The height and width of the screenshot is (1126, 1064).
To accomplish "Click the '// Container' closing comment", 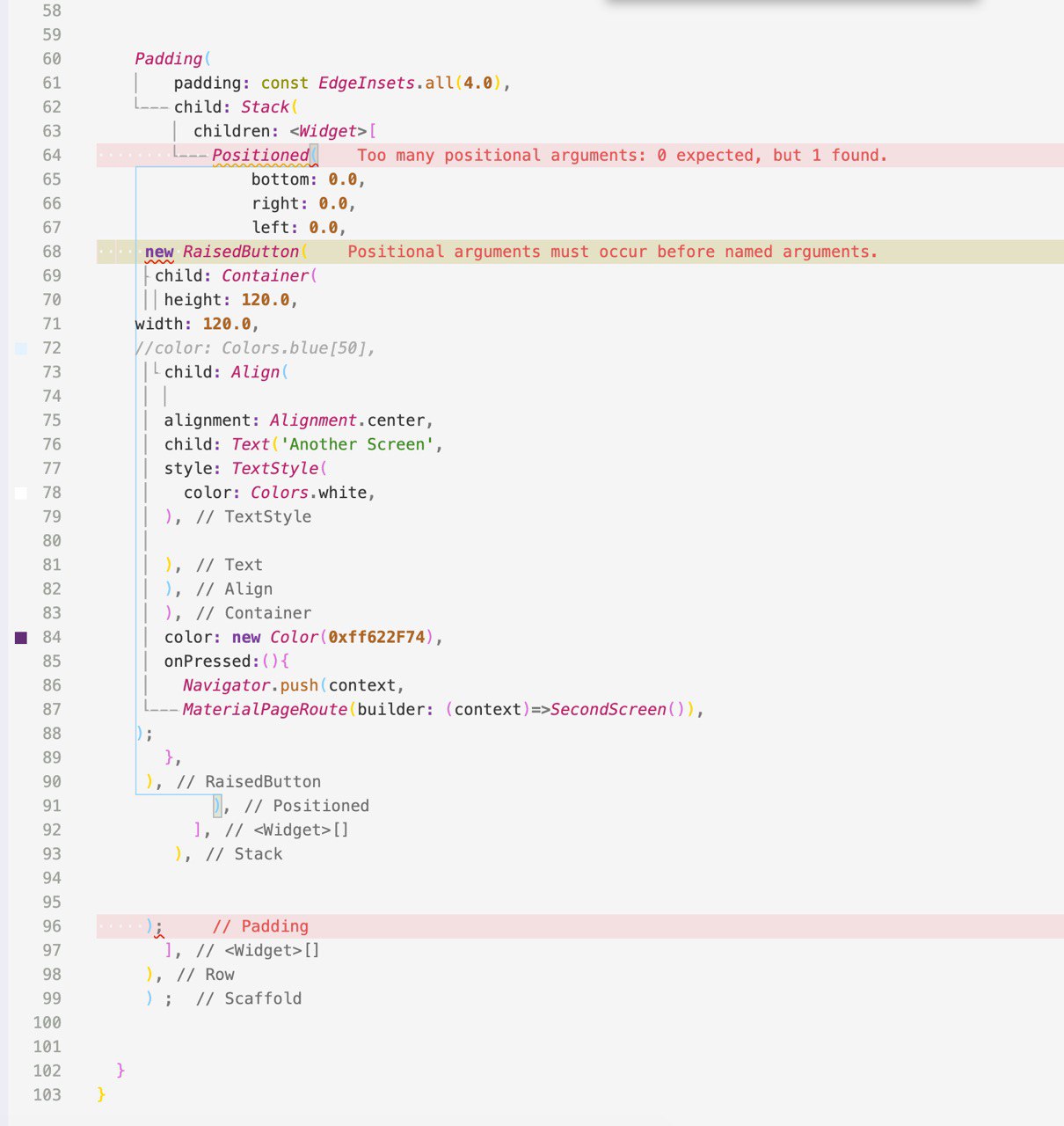I will click(x=253, y=613).
